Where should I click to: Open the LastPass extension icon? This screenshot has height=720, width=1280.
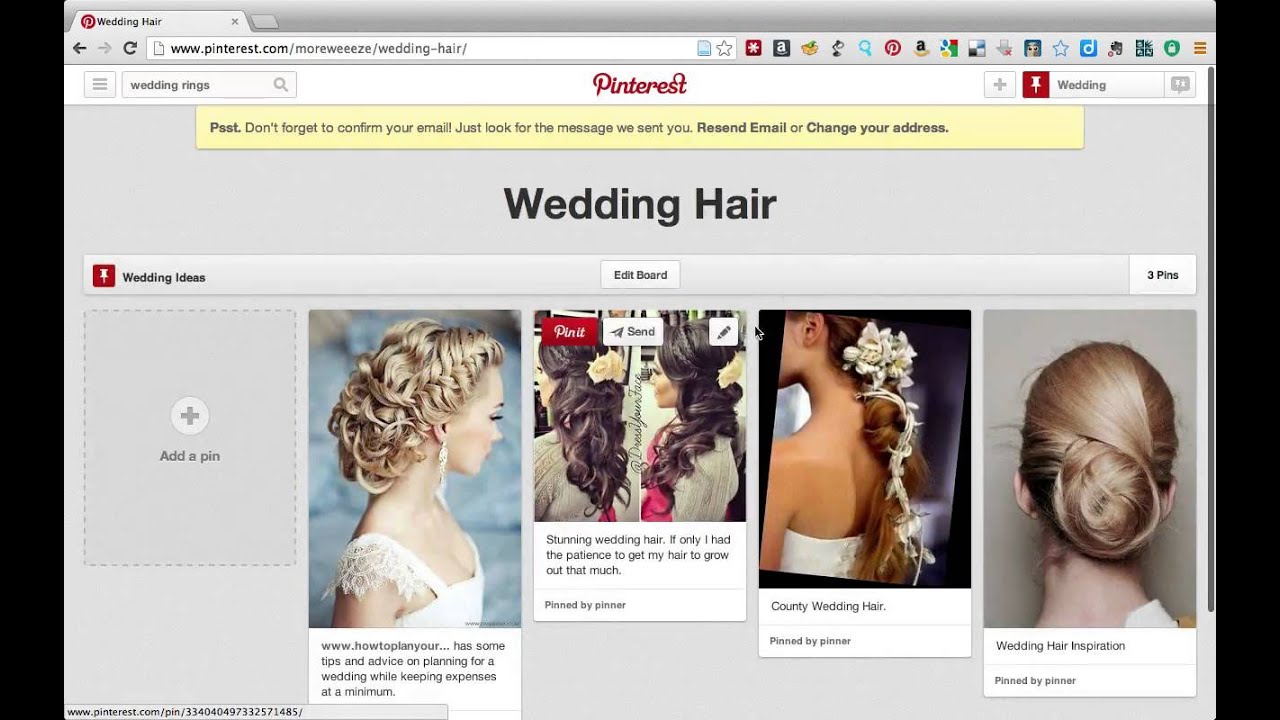coord(753,48)
